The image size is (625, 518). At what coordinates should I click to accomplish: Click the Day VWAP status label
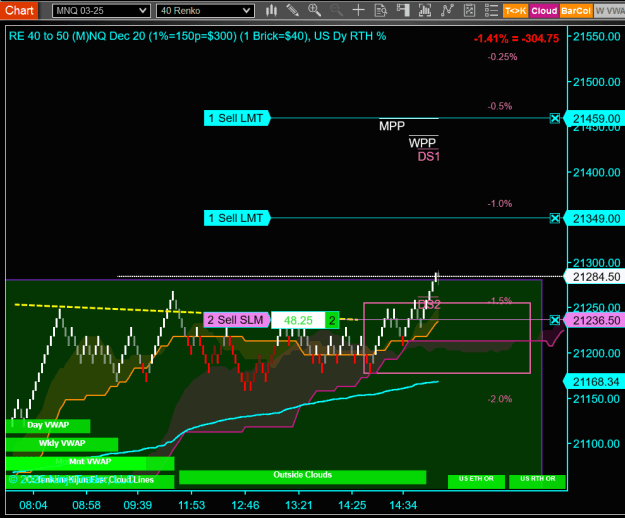tap(48, 426)
